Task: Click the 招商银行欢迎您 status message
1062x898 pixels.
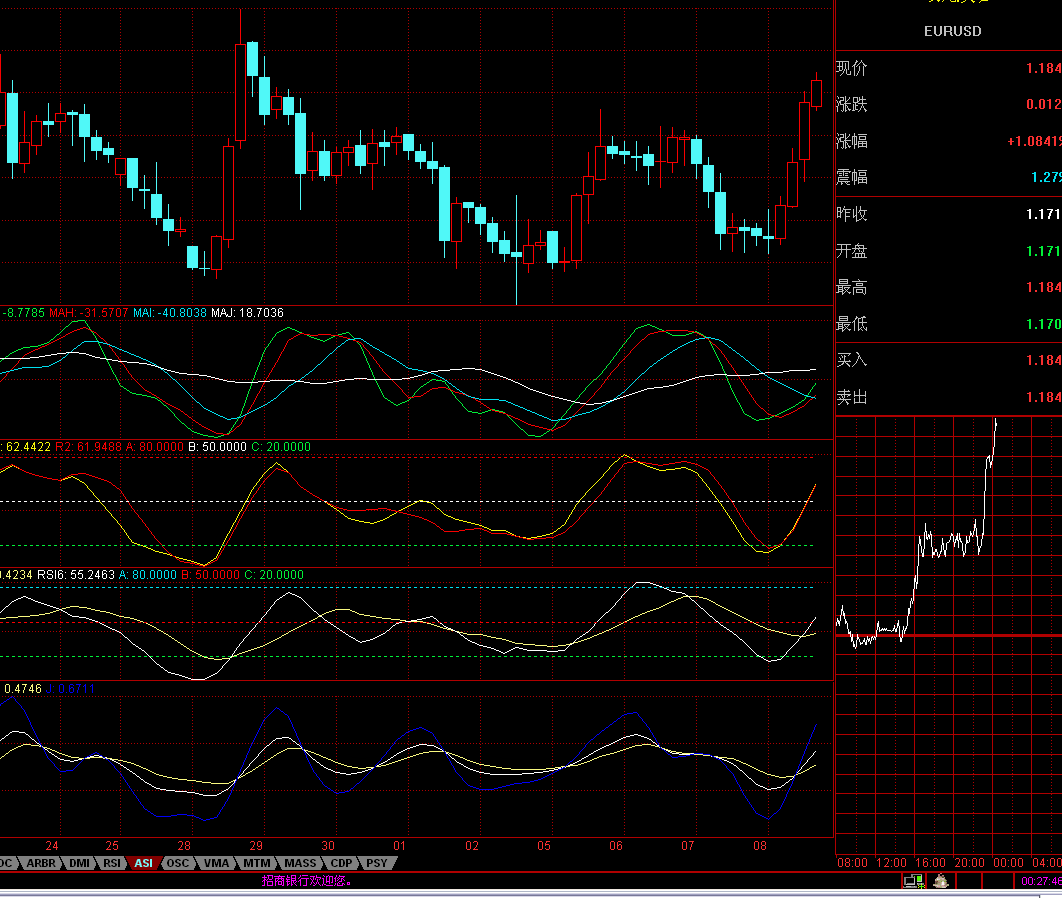Action: point(306,881)
